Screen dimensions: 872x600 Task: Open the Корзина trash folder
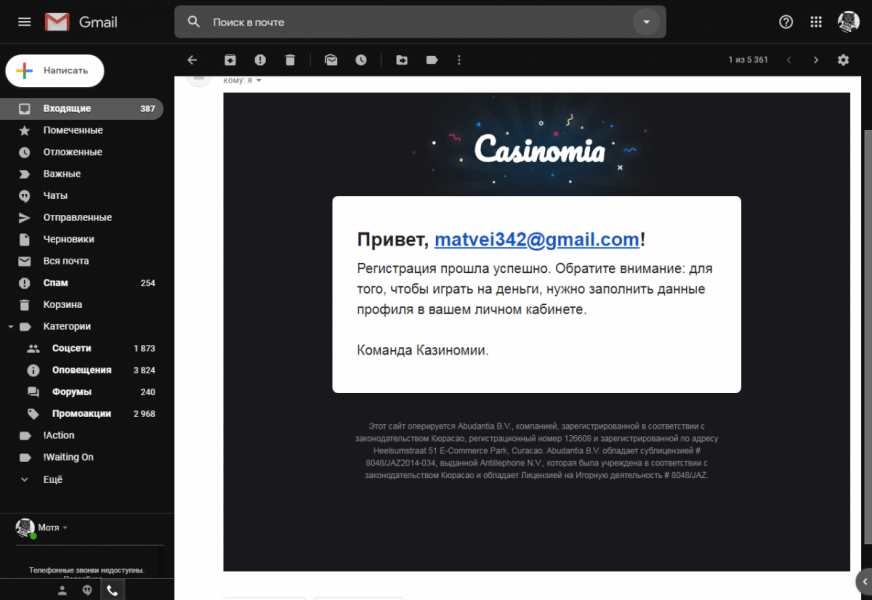(x=81, y=304)
